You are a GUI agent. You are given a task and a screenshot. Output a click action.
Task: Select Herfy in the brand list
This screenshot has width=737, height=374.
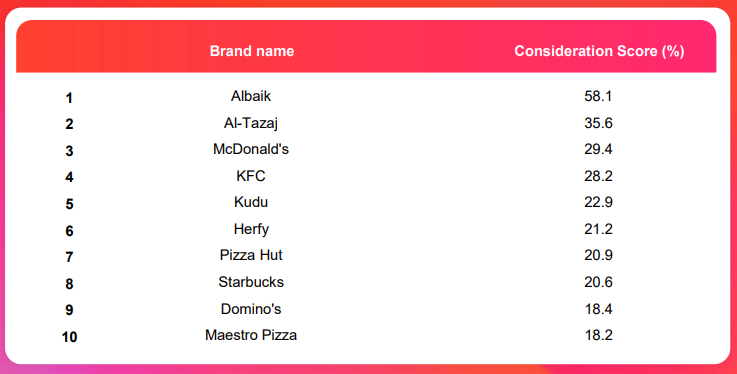(x=251, y=229)
